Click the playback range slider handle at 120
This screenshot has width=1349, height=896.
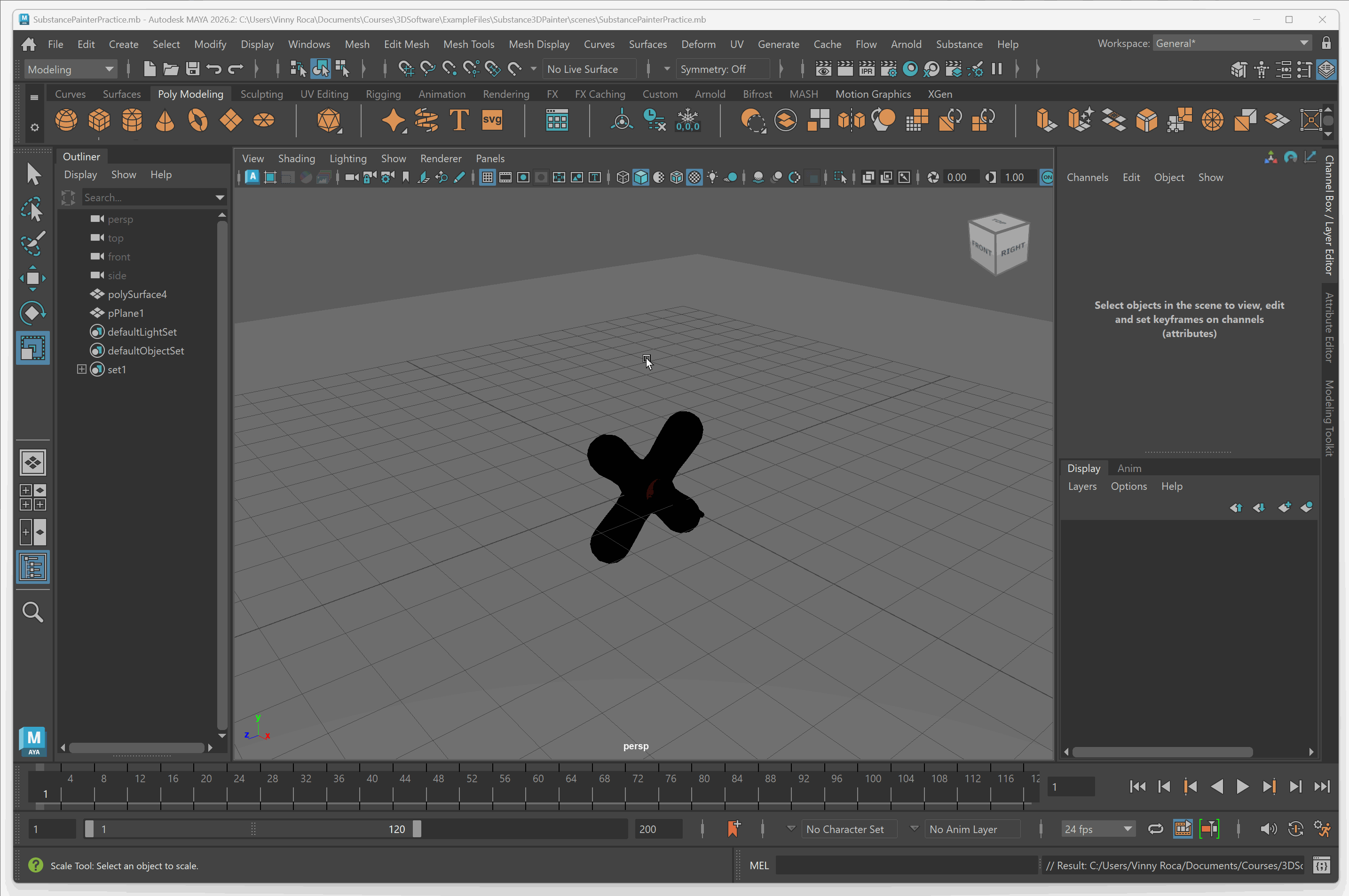click(x=417, y=829)
